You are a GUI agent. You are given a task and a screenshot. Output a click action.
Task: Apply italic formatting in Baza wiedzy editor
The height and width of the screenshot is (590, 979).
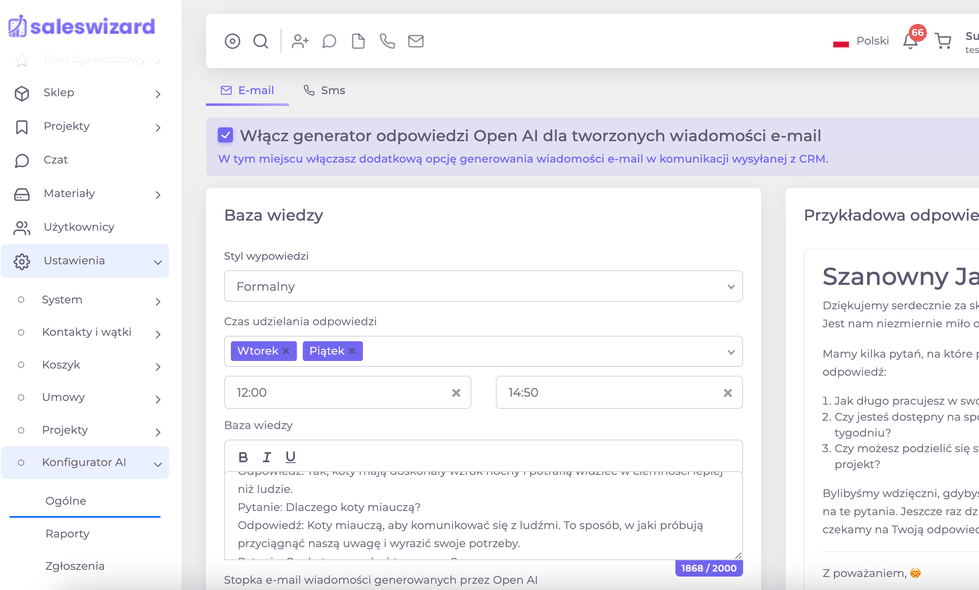pyautogui.click(x=267, y=457)
